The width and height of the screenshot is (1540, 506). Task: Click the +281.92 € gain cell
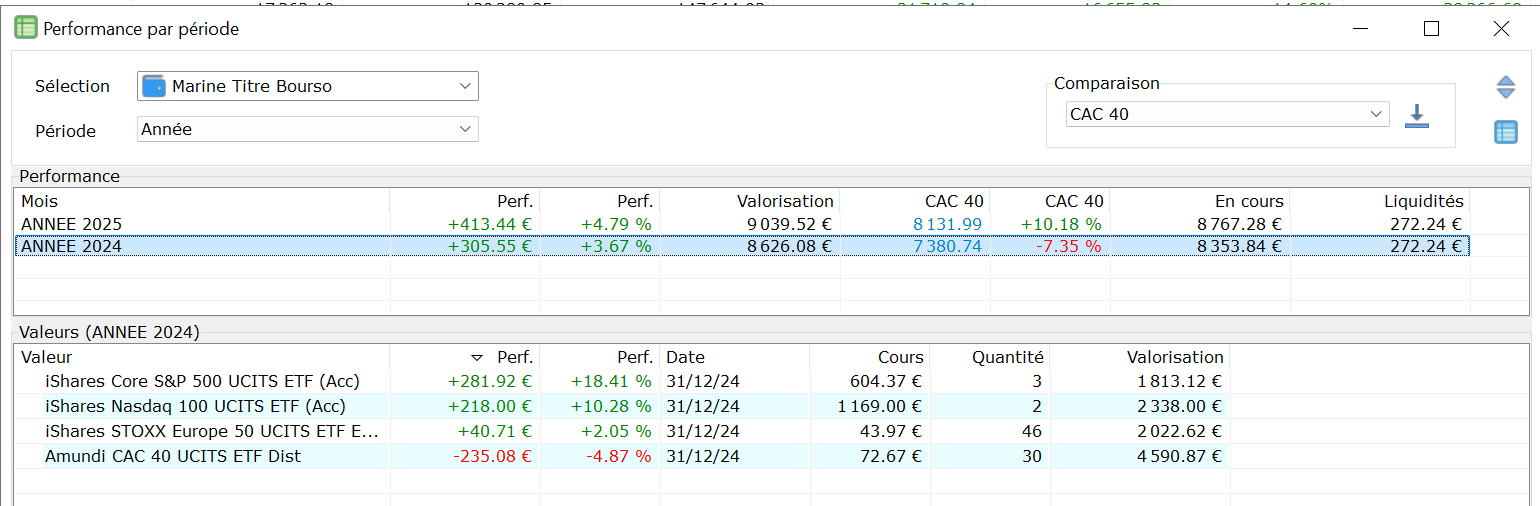tap(491, 381)
